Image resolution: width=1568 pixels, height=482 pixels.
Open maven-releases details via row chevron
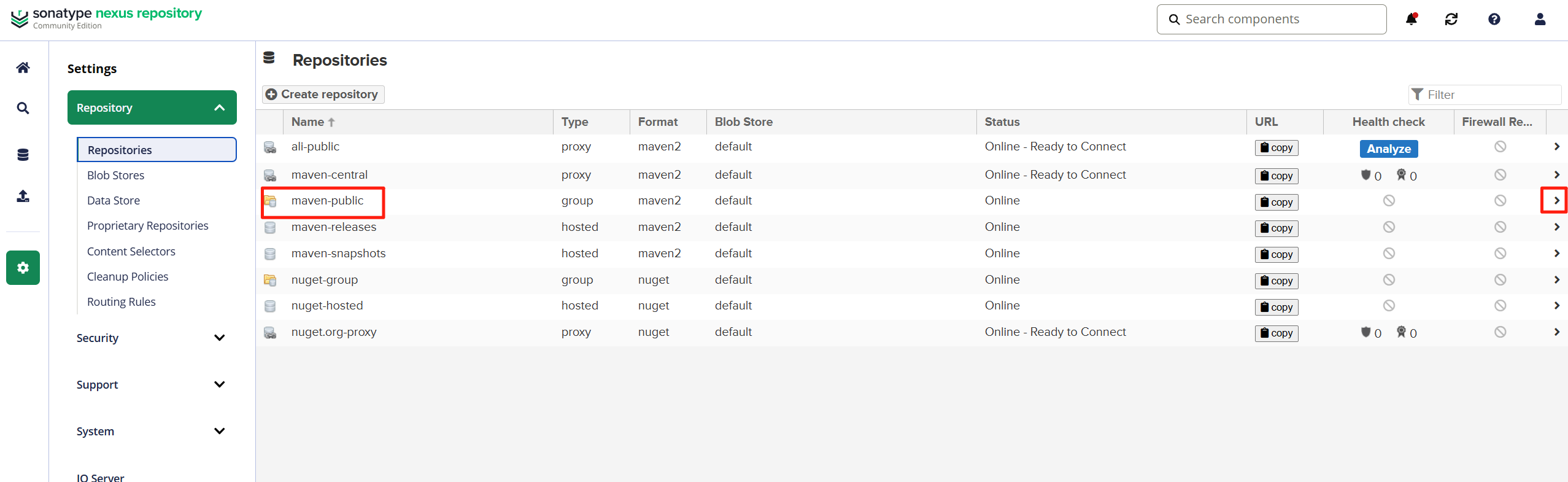click(x=1557, y=227)
